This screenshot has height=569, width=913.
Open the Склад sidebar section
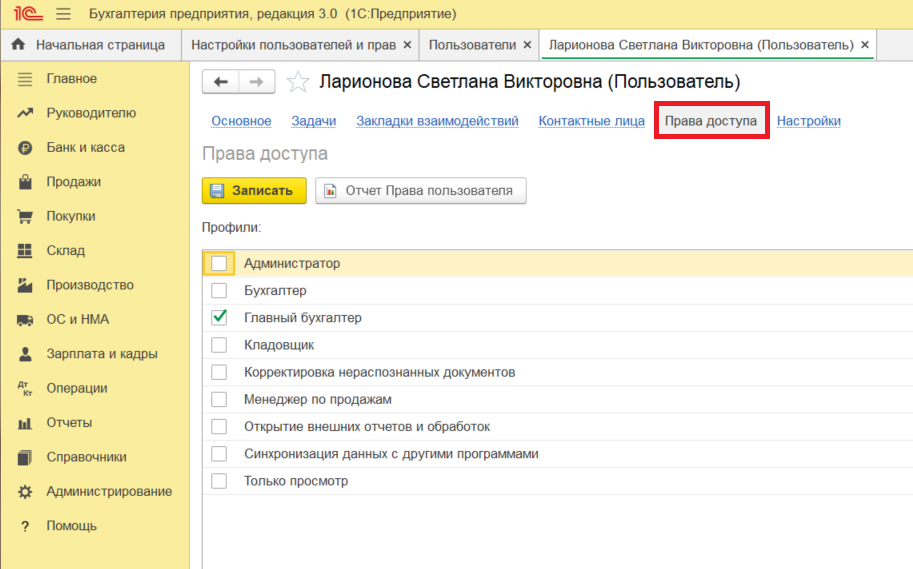coord(65,251)
